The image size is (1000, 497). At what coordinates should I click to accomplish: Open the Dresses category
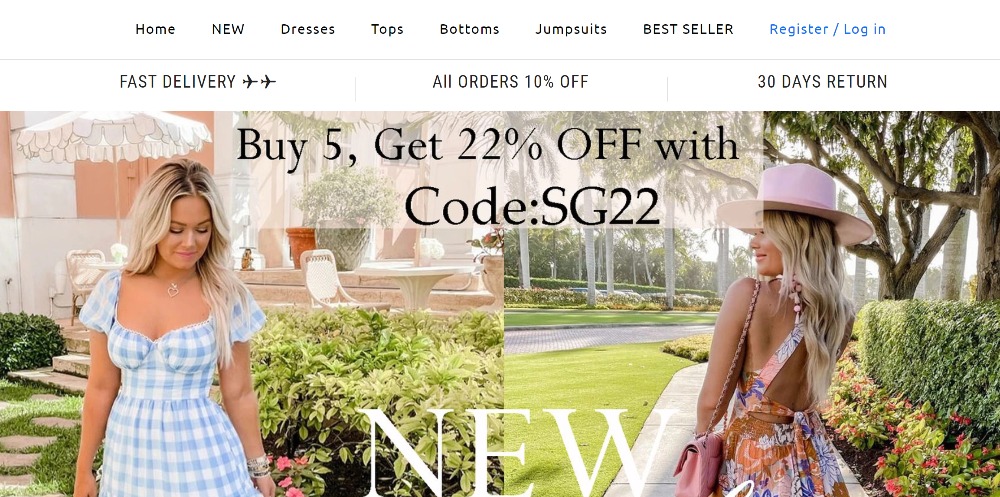pos(307,29)
